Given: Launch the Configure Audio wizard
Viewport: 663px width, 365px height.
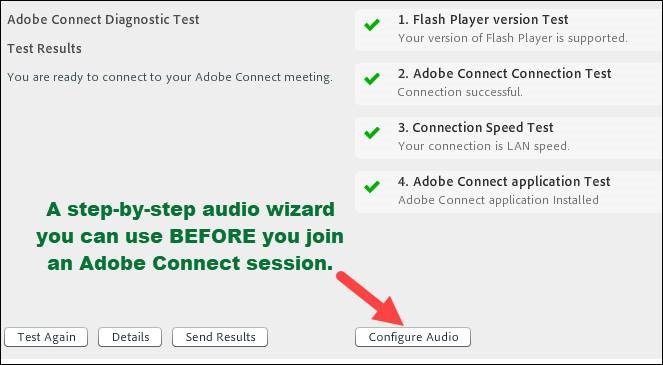Looking at the screenshot, I should (x=413, y=337).
